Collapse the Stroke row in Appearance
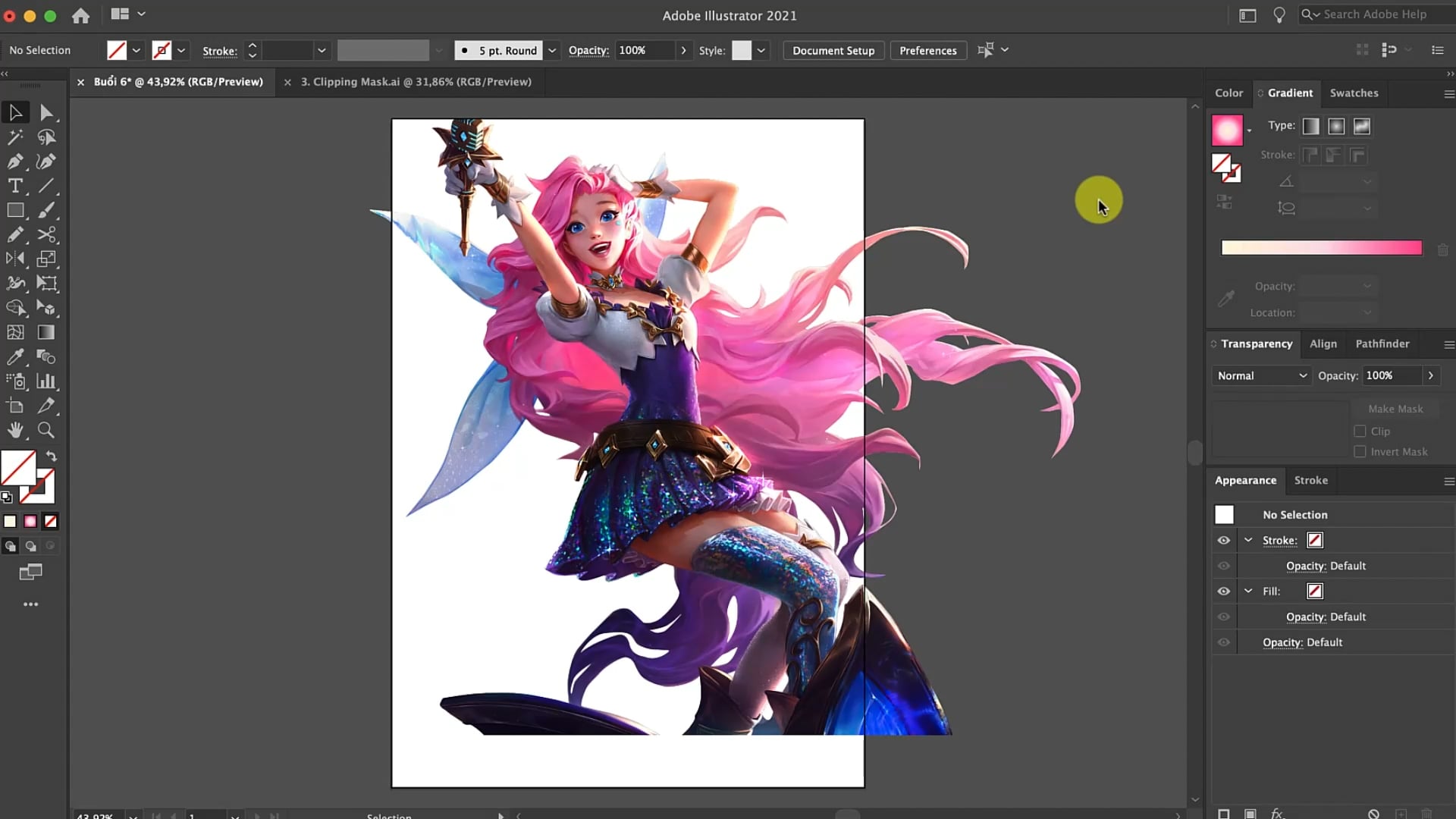Image resolution: width=1456 pixels, height=819 pixels. pyautogui.click(x=1248, y=540)
